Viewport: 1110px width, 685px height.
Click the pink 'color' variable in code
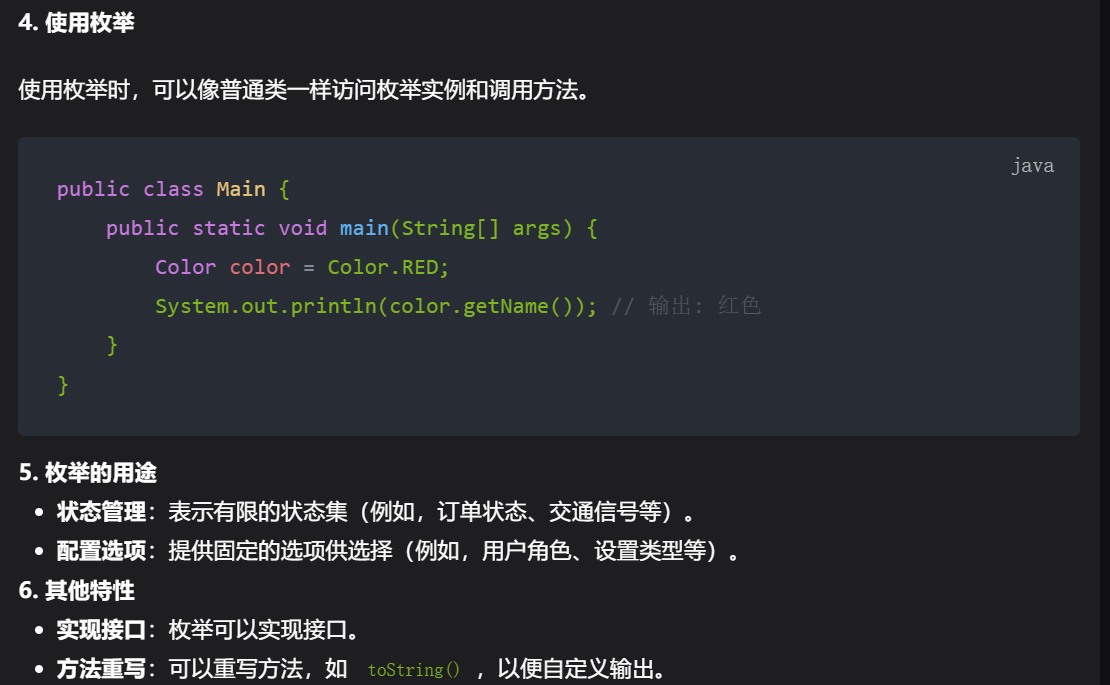[x=260, y=267]
